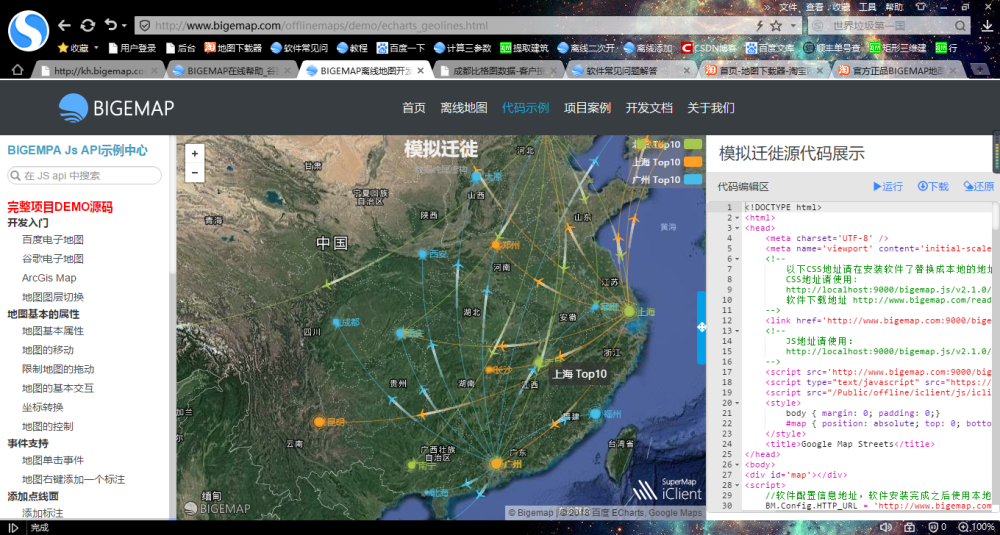Open the 文件 menu
This screenshot has height=535, width=1000.
pos(788,7)
